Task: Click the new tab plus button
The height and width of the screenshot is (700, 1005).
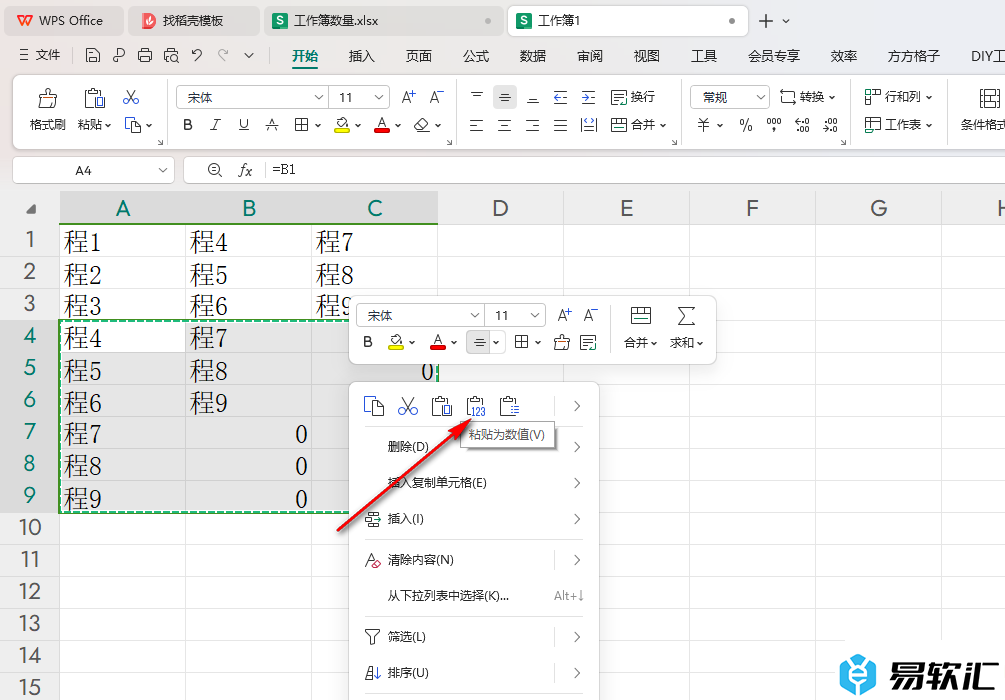Action: tap(765, 21)
